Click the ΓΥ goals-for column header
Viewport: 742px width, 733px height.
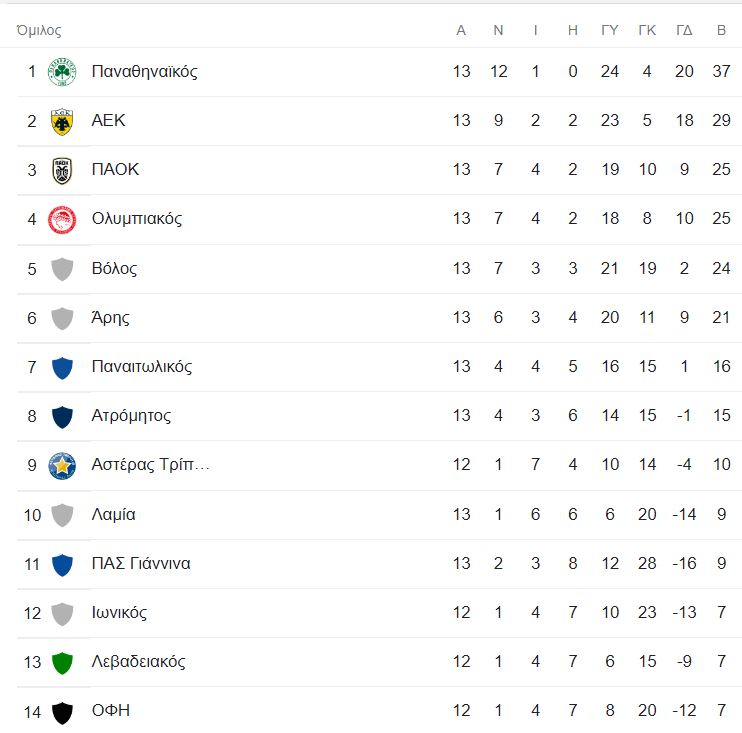[x=609, y=30]
